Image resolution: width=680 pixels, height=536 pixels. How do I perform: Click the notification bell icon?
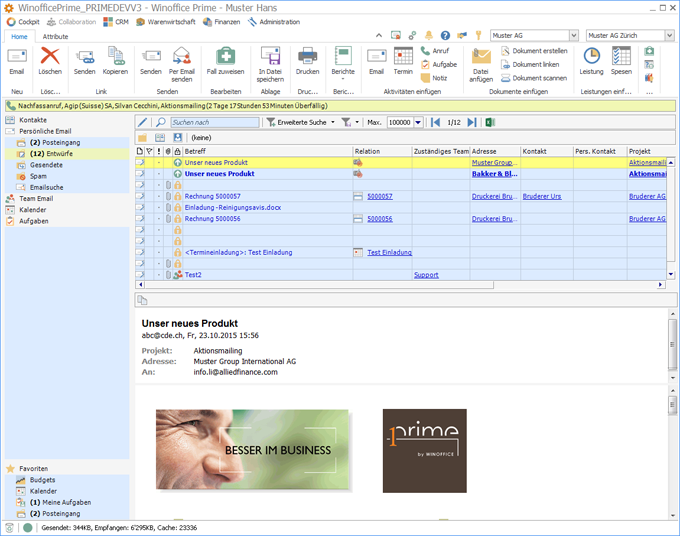(x=428, y=36)
